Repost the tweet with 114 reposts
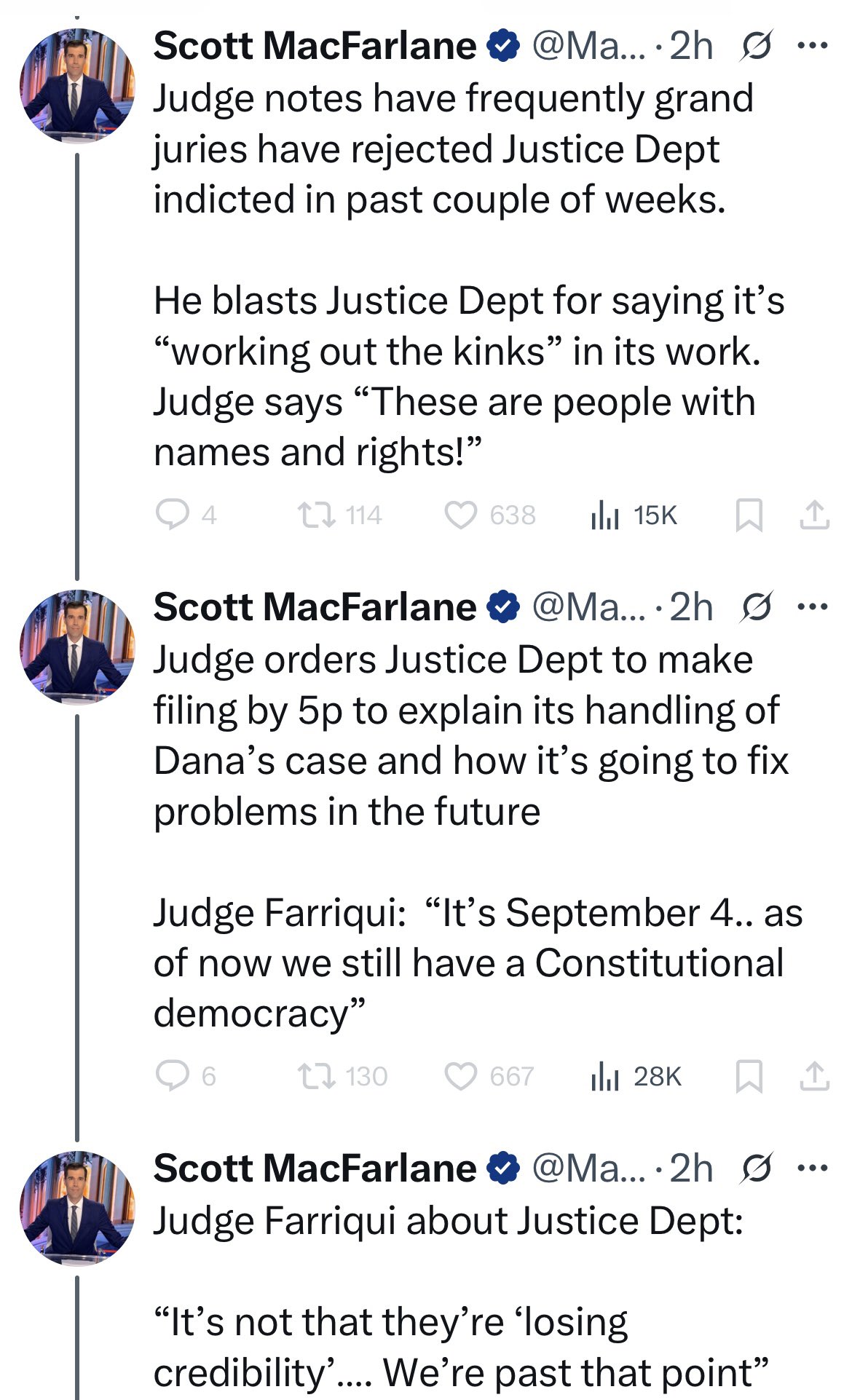The width and height of the screenshot is (852, 1400). (317, 515)
